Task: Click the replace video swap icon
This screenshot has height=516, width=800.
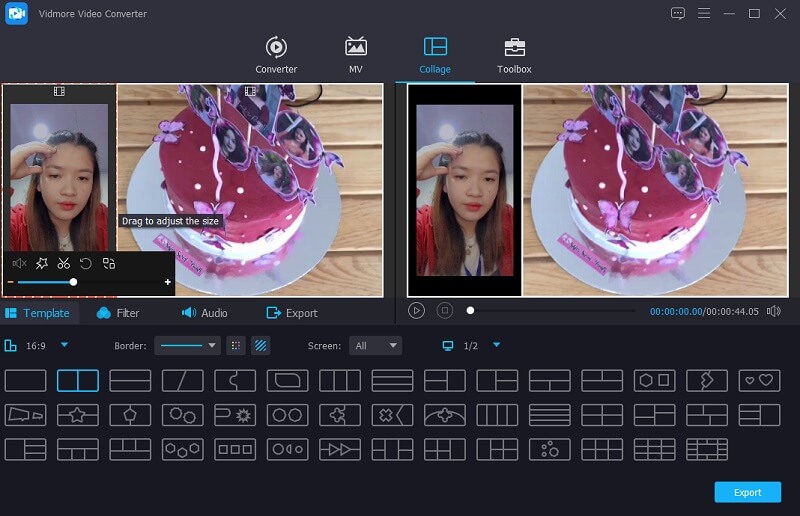Action: coord(109,264)
